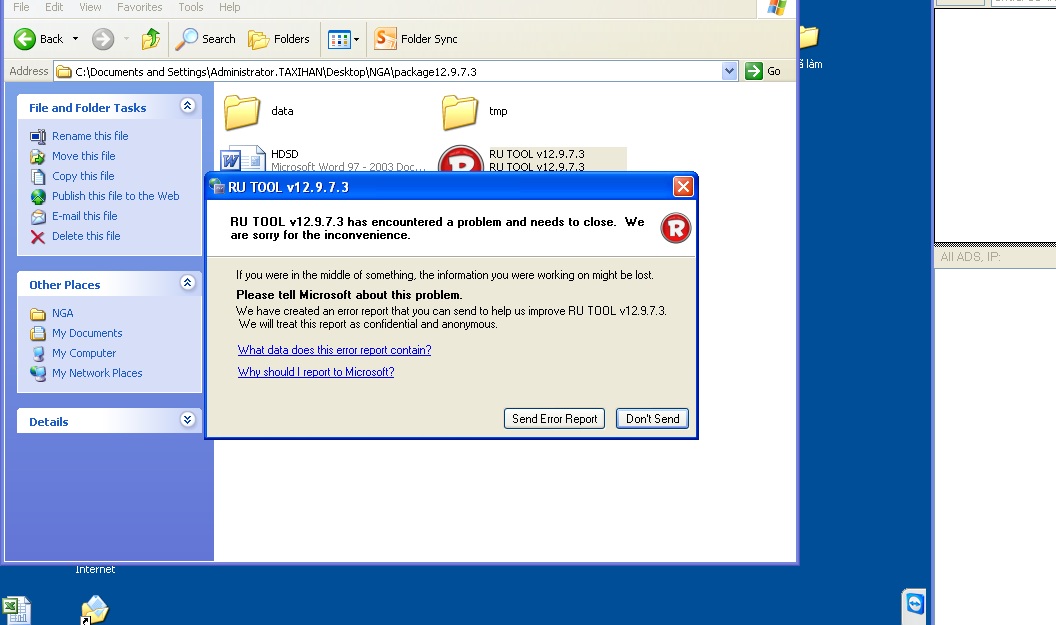Click the mail shortcut icon on desktop

(94, 609)
